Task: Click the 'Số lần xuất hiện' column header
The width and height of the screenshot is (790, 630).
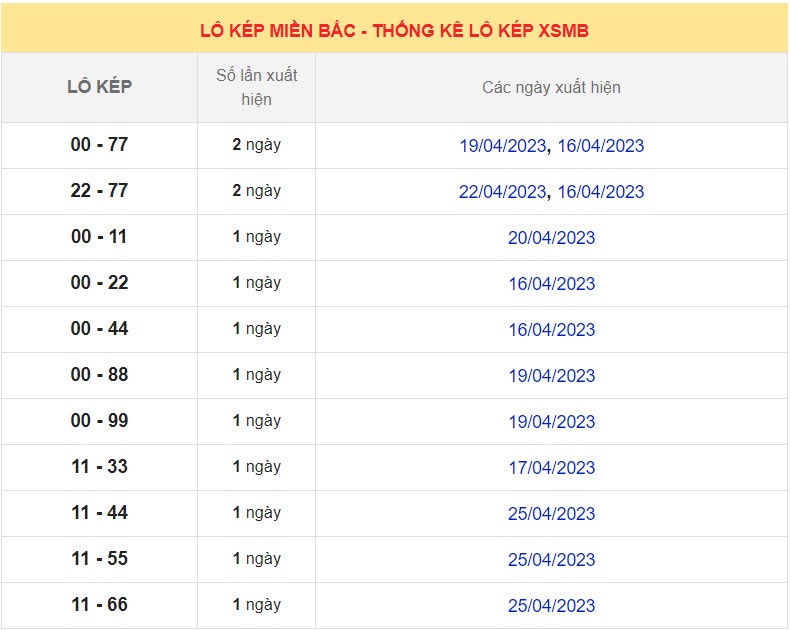Action: tap(256, 87)
